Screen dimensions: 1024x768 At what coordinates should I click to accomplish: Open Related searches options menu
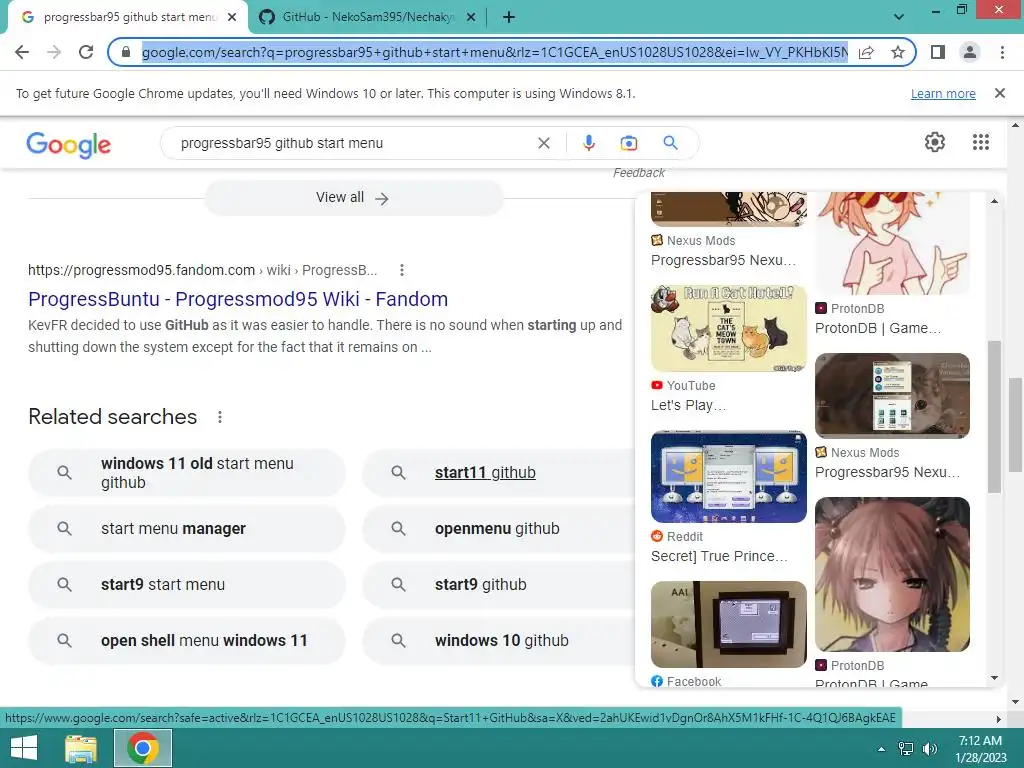coord(220,417)
